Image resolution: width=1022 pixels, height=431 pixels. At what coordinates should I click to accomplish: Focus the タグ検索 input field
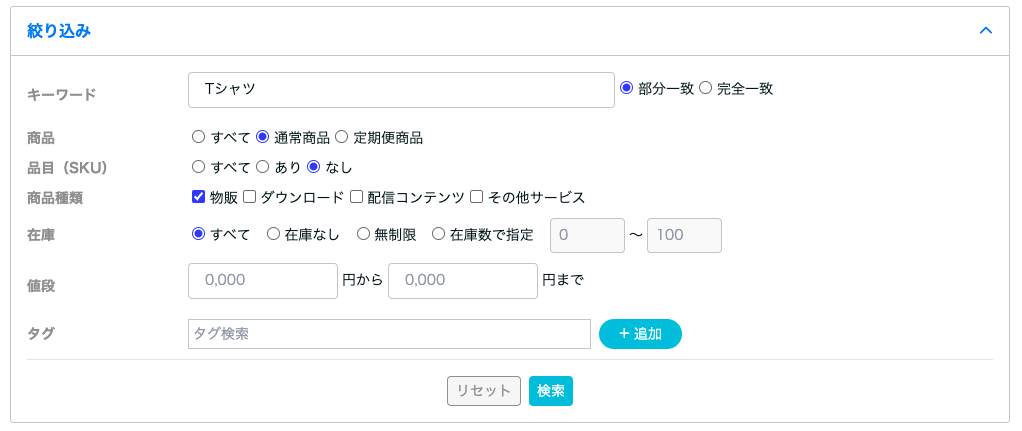tap(389, 334)
